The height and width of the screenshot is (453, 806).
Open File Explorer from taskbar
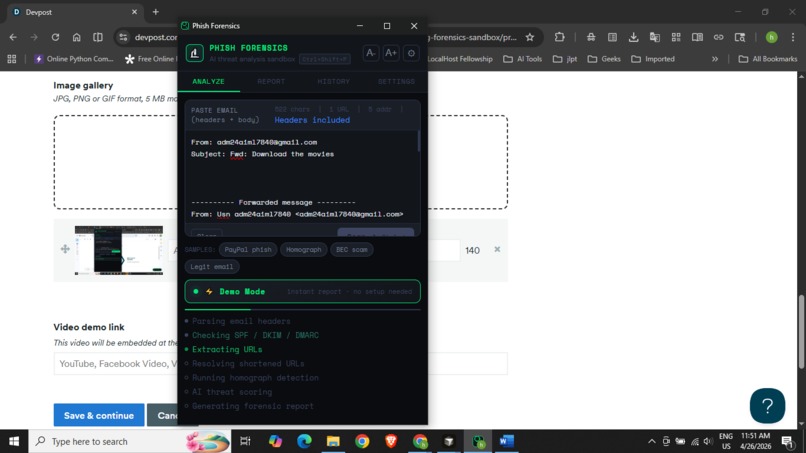[x=333, y=441]
